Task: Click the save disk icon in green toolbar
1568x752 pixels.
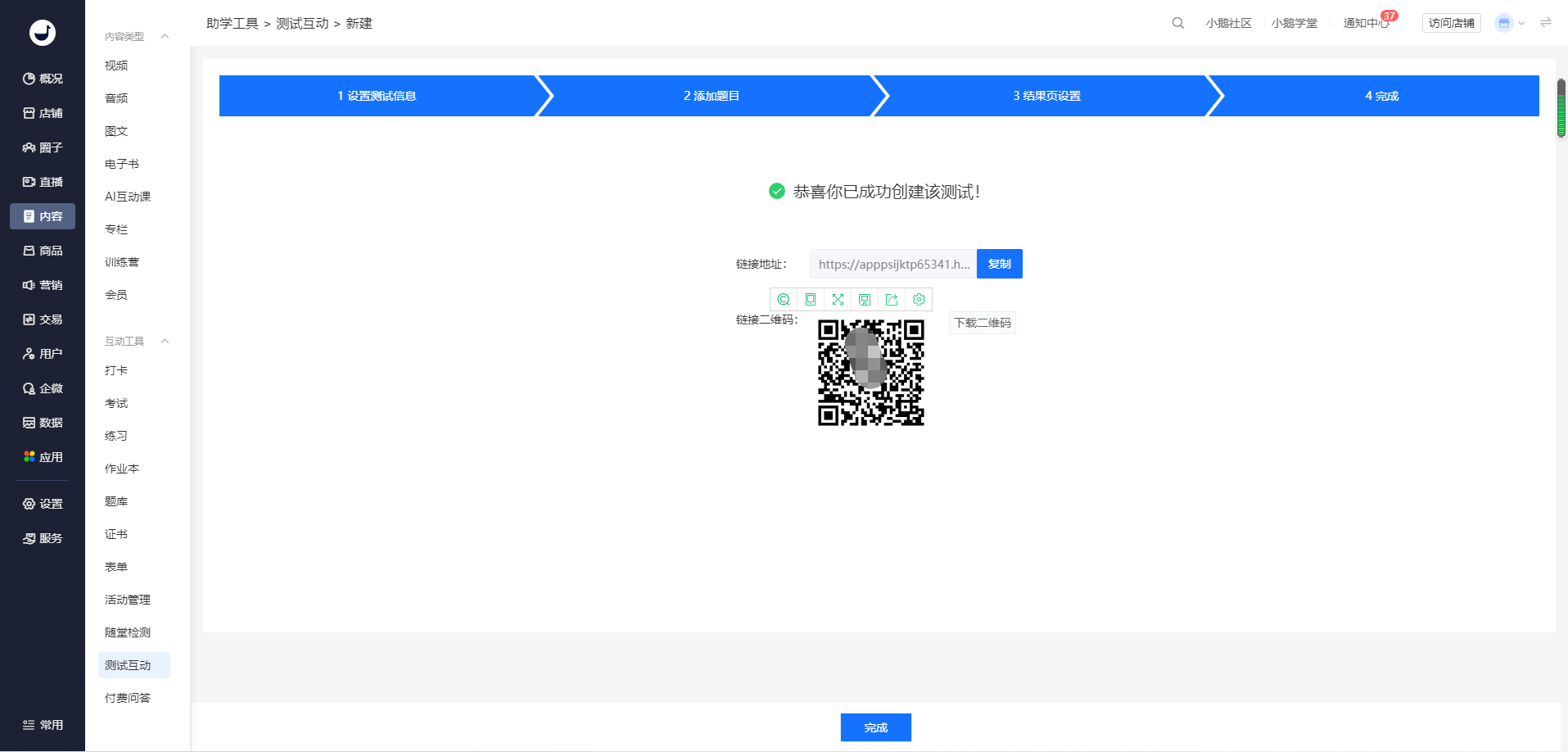Action: coord(865,300)
